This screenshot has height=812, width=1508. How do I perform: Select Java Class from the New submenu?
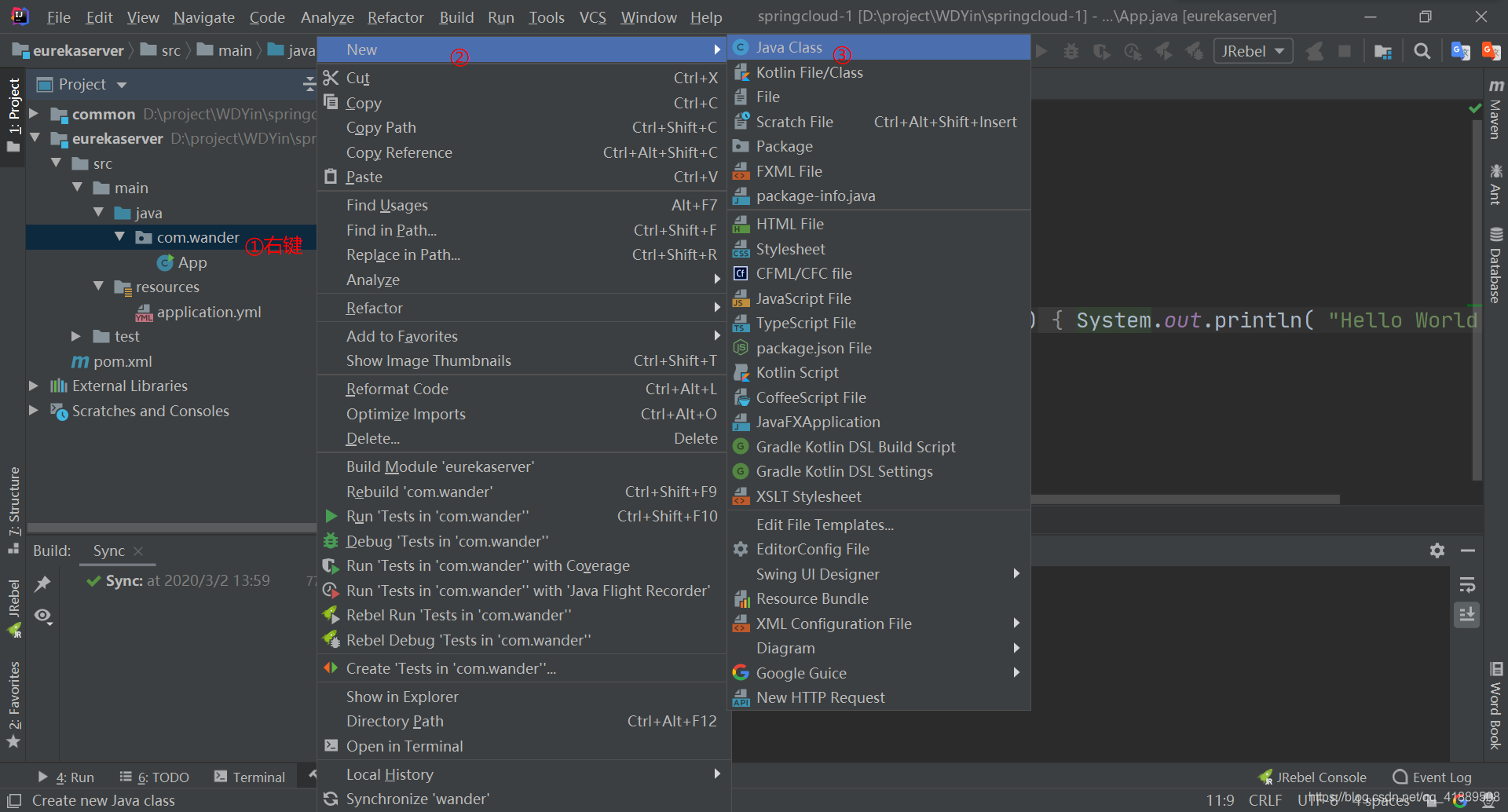point(878,47)
